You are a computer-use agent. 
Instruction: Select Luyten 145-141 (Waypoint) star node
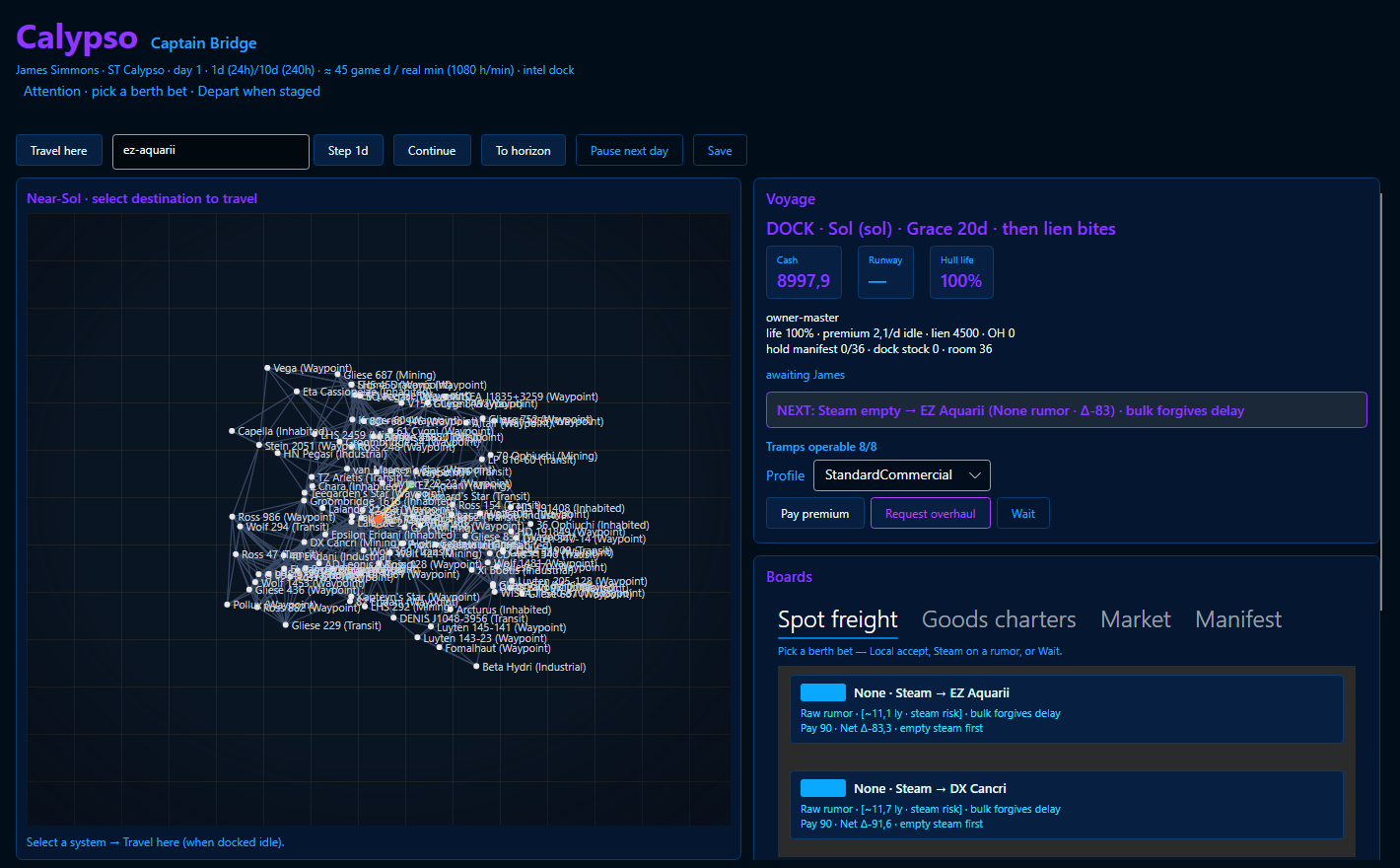431,627
